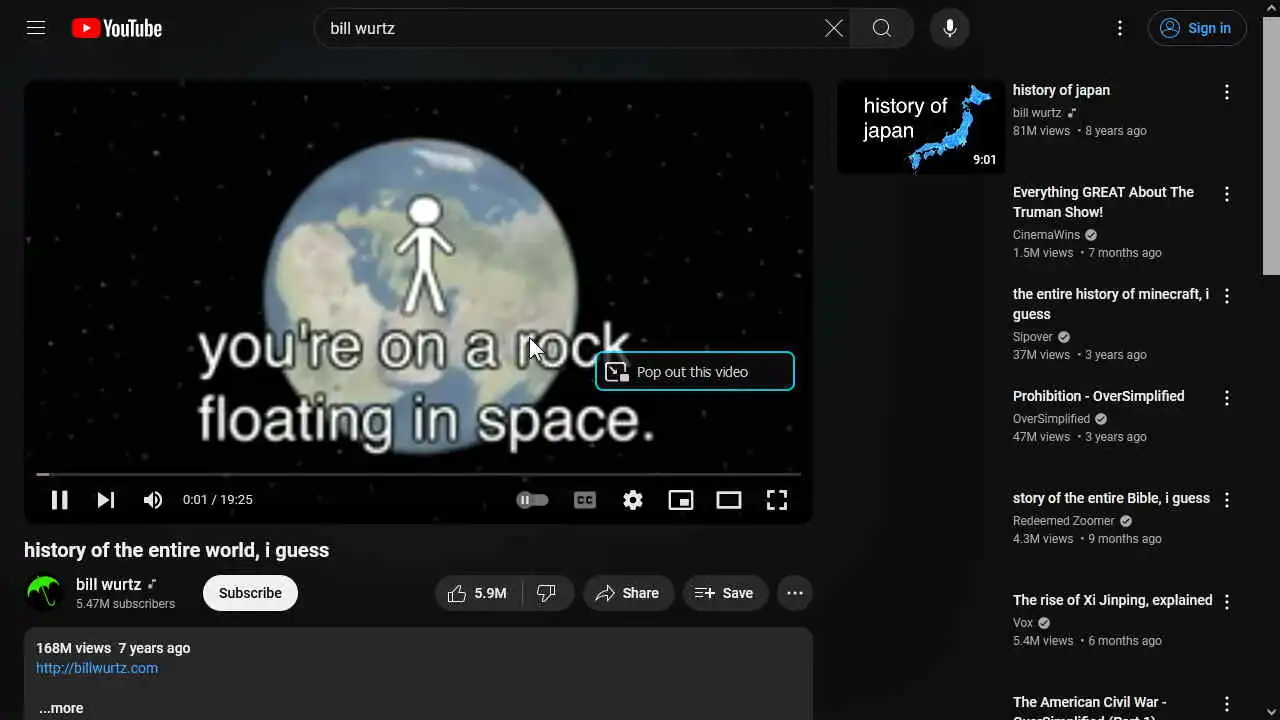Click the 168M views 7 years ago text
Viewport: 1280px width, 720px height.
pyautogui.click(x=113, y=648)
